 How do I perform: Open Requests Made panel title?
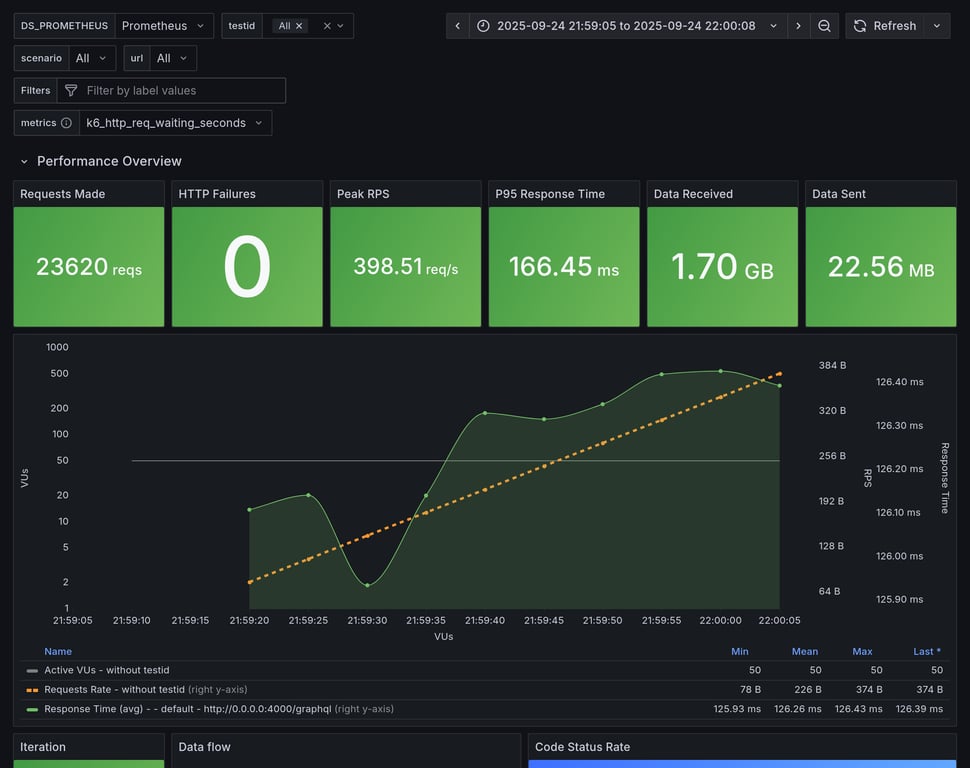62,194
